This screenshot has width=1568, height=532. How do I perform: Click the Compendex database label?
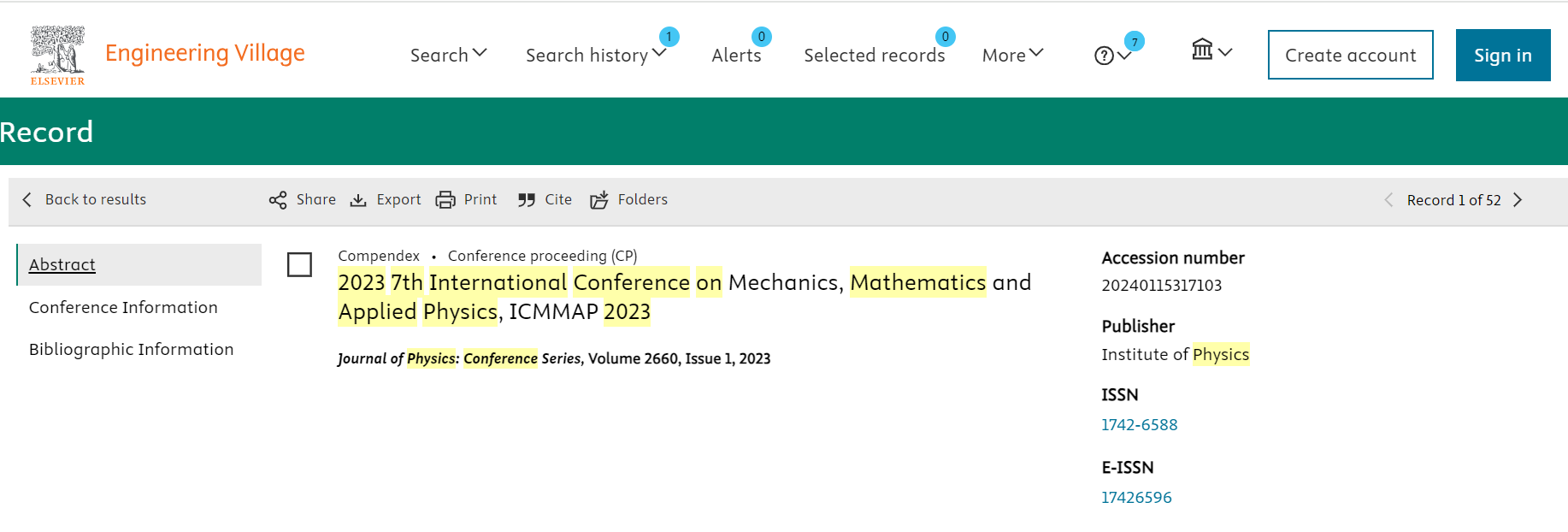click(x=379, y=256)
